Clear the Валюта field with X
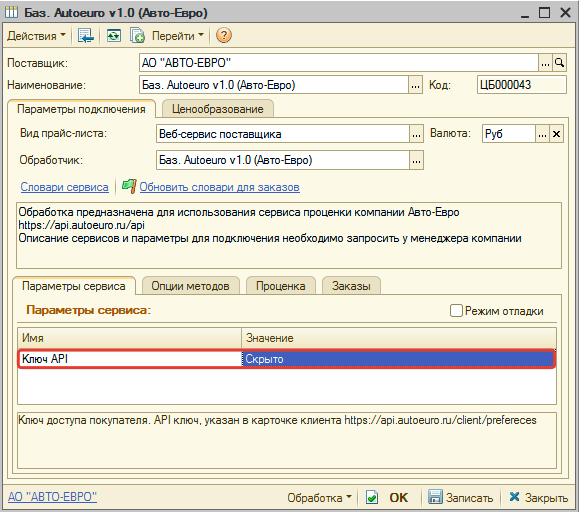Screen dimensions: 579x512 (x=556, y=134)
